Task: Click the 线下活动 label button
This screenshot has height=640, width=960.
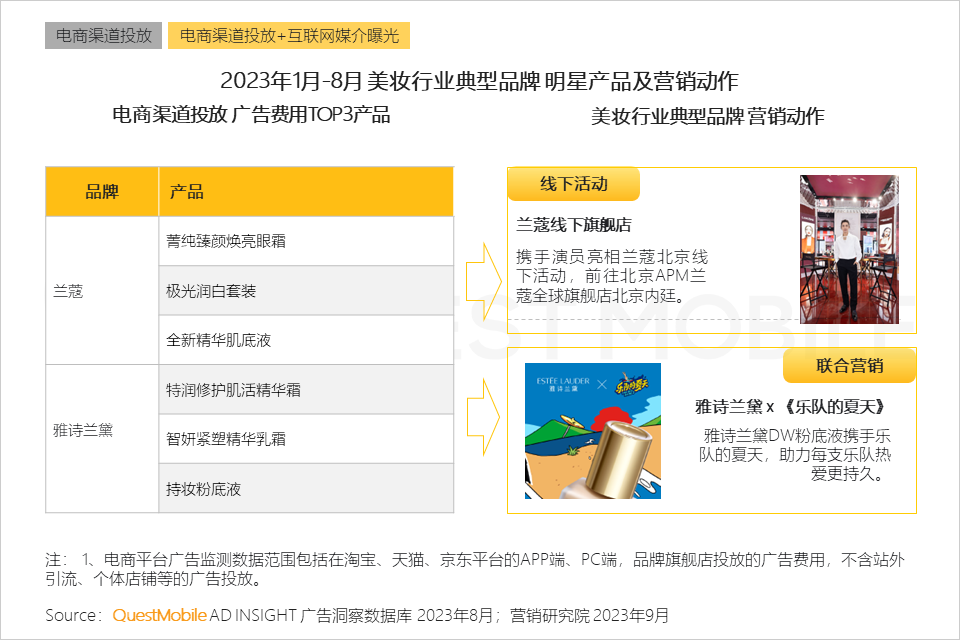Action: pos(573,184)
